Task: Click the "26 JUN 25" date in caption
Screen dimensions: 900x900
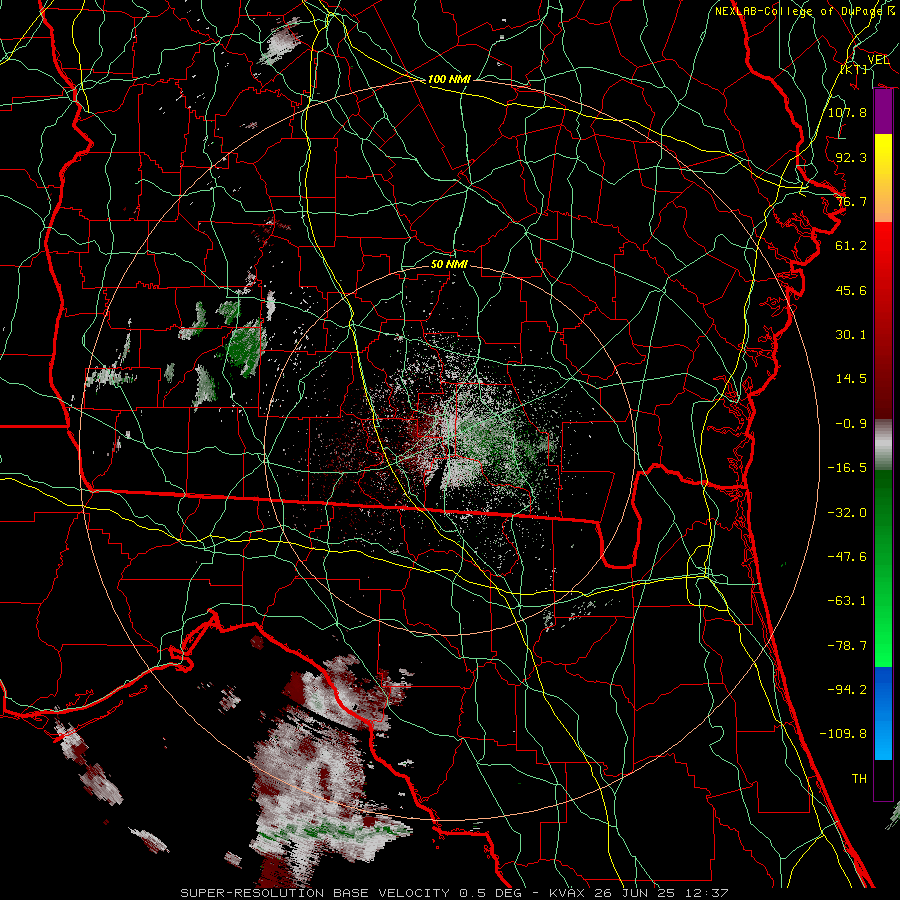Action: (634, 893)
